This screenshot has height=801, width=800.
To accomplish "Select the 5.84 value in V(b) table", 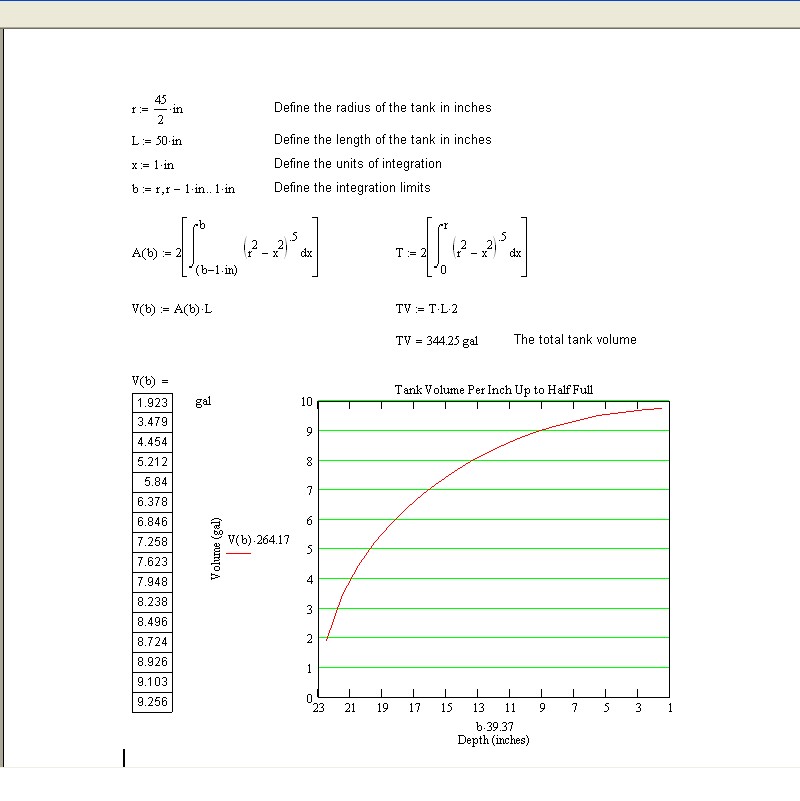I will pos(152,482).
